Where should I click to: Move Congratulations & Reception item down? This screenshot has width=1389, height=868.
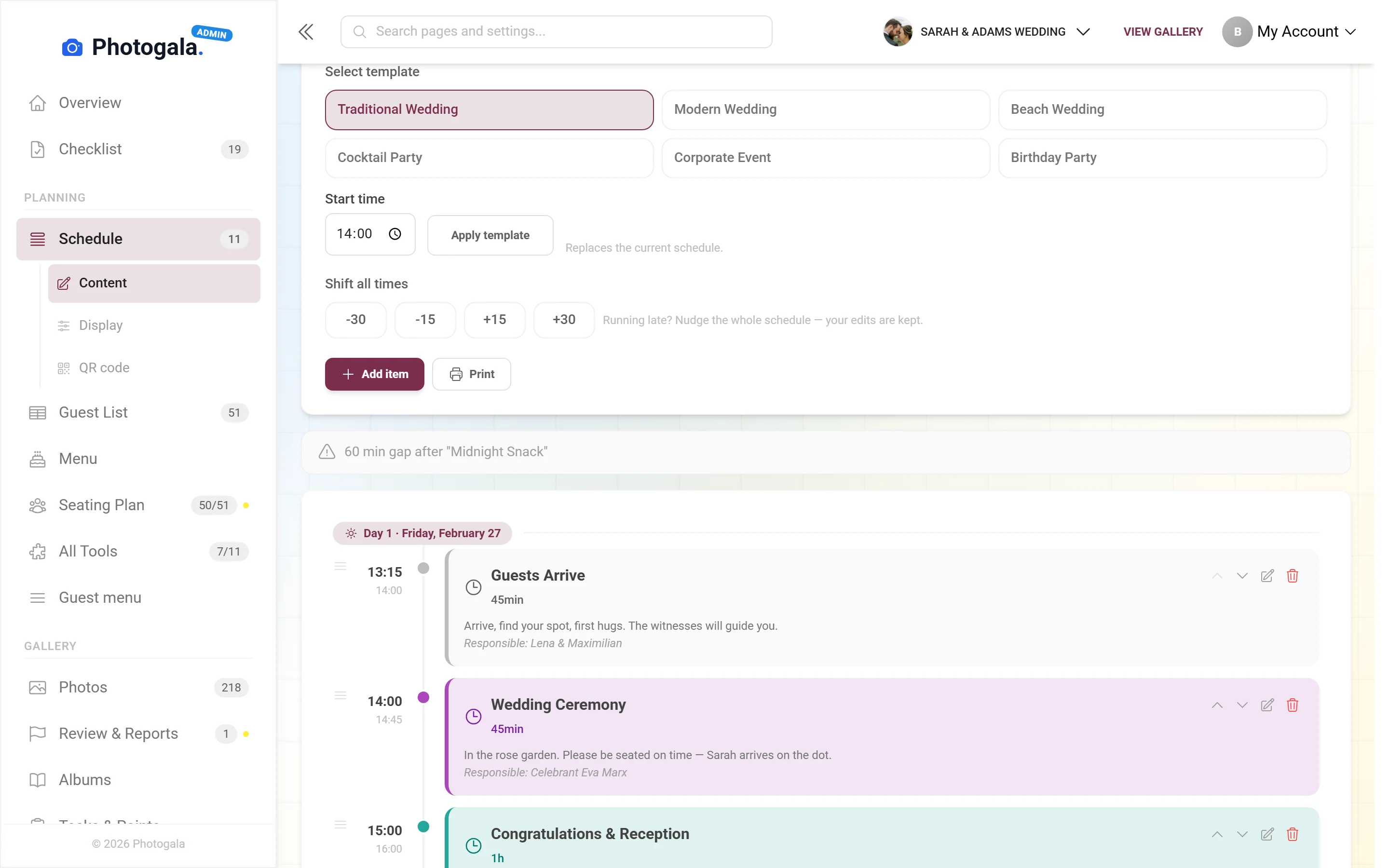point(1242,834)
